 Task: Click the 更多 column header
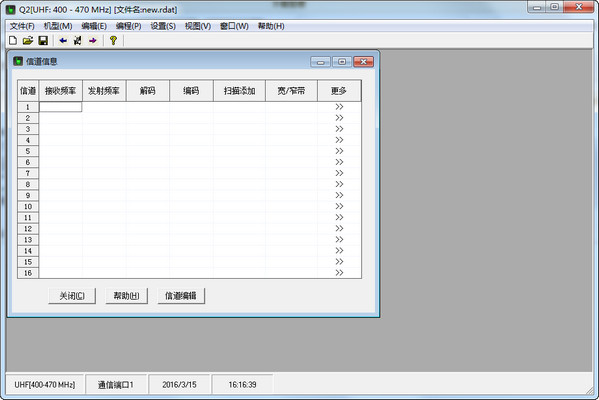tap(339, 91)
